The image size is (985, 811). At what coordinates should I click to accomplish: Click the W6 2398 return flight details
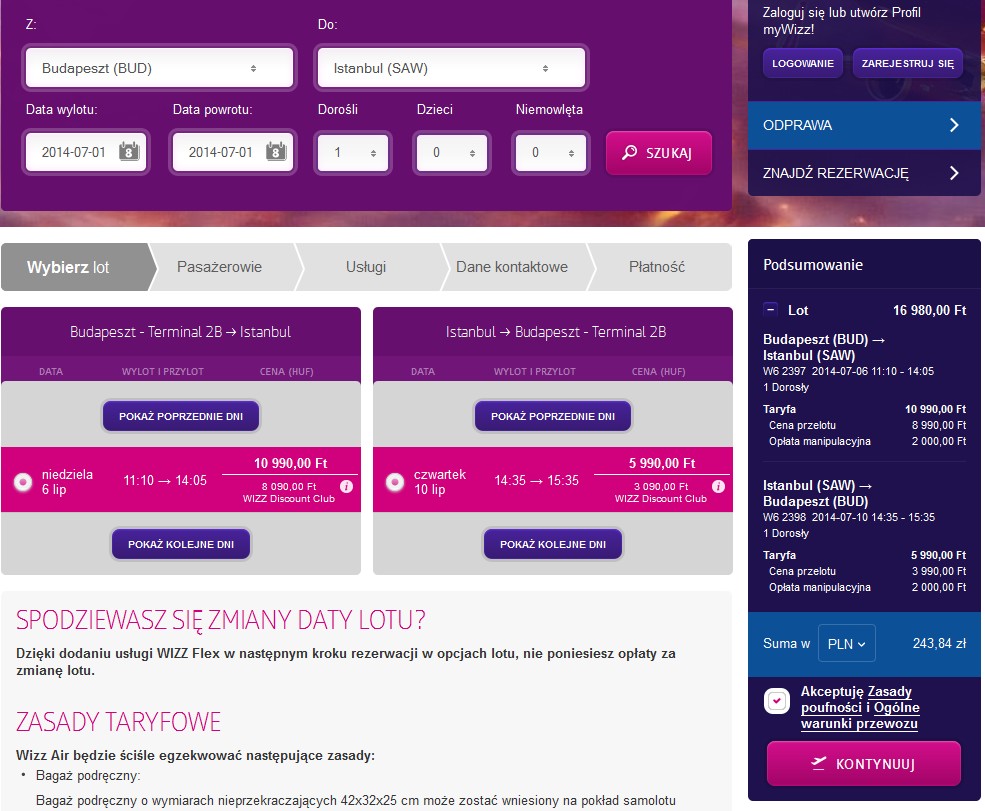click(849, 517)
